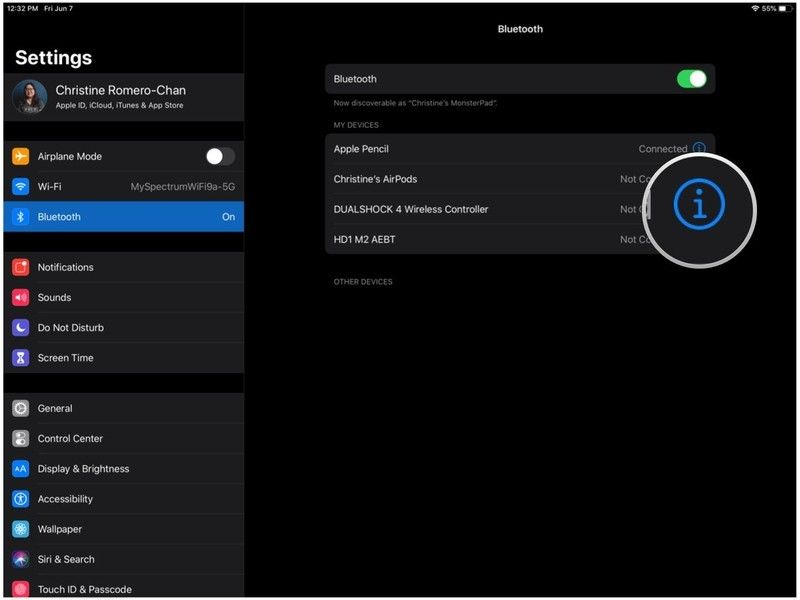Tap the Airplane Mode orange plane icon
Viewport: 800px width, 600px height.
coord(20,157)
